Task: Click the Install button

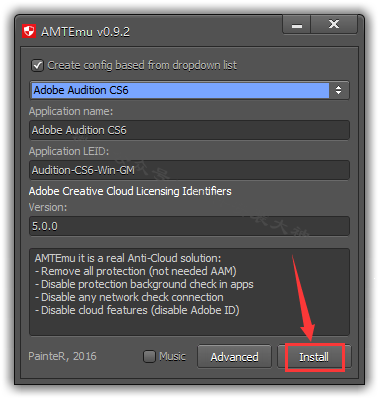Action: [x=314, y=357]
